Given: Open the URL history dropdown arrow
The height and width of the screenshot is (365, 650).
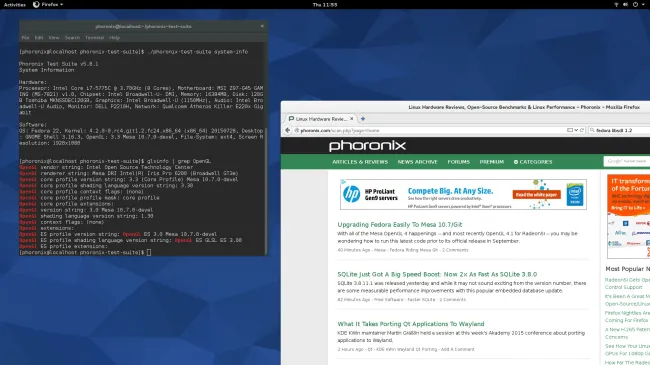Looking at the screenshot, I should pos(576,130).
